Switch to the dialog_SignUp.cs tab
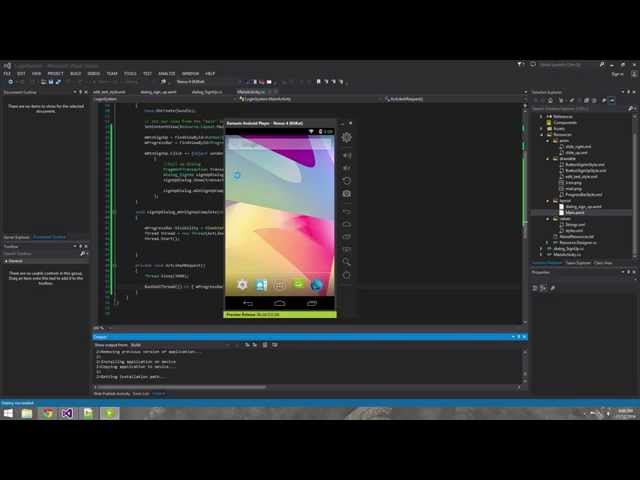This screenshot has height=480, width=640. pyautogui.click(x=207, y=92)
